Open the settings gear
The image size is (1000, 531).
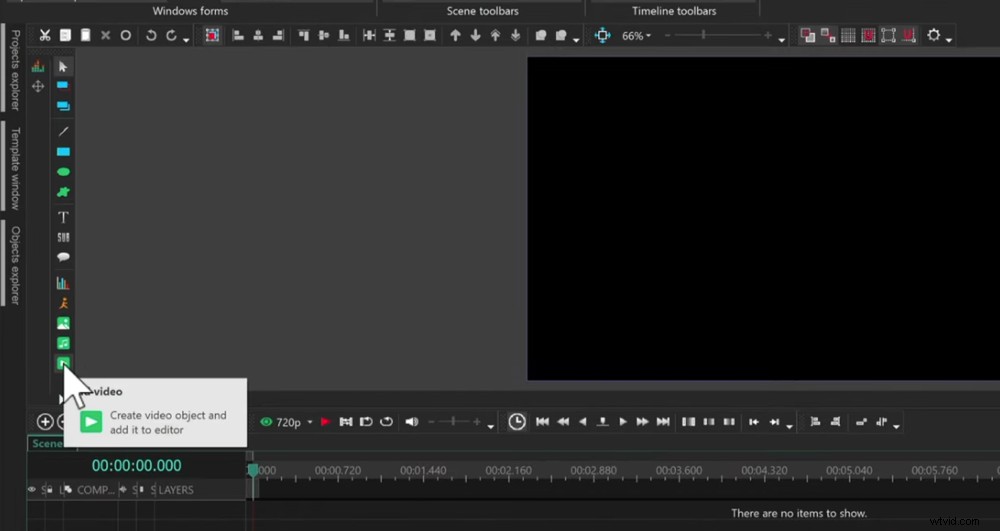click(933, 36)
